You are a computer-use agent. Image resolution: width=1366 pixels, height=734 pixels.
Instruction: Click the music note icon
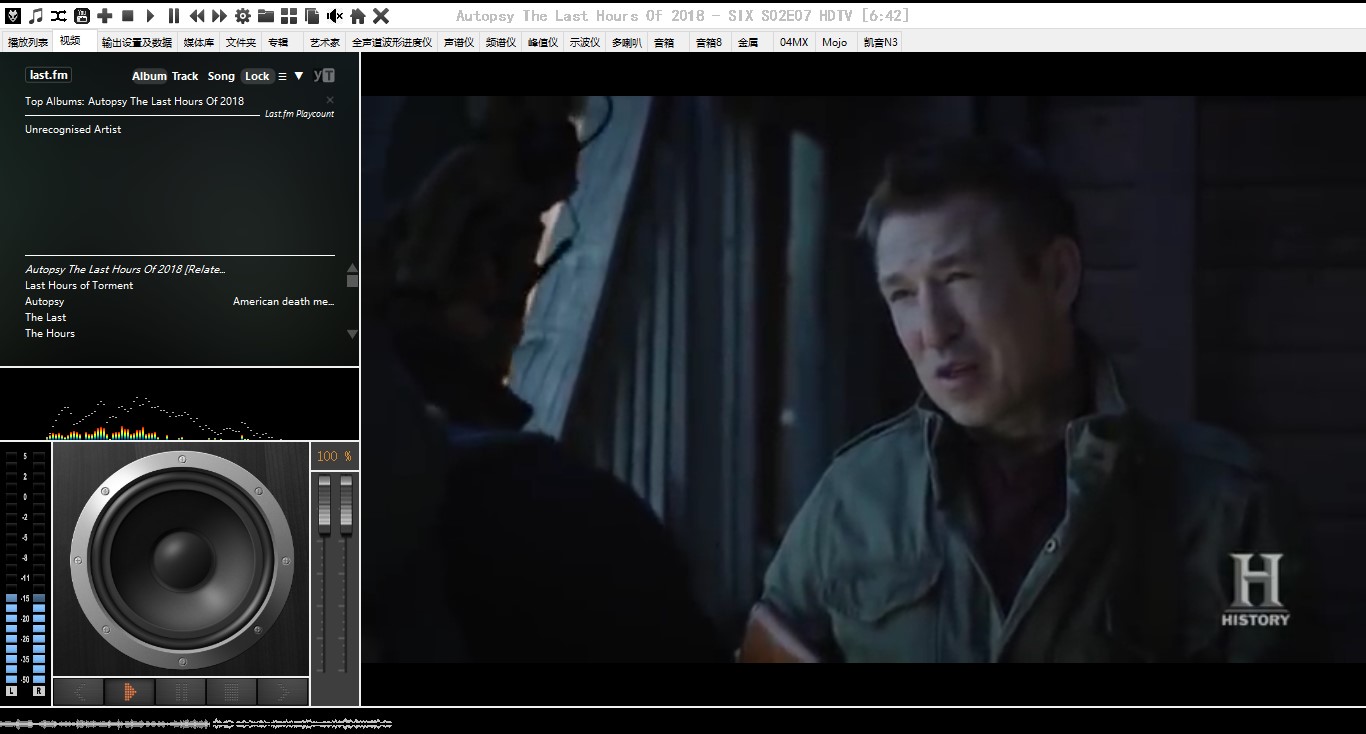coord(36,16)
